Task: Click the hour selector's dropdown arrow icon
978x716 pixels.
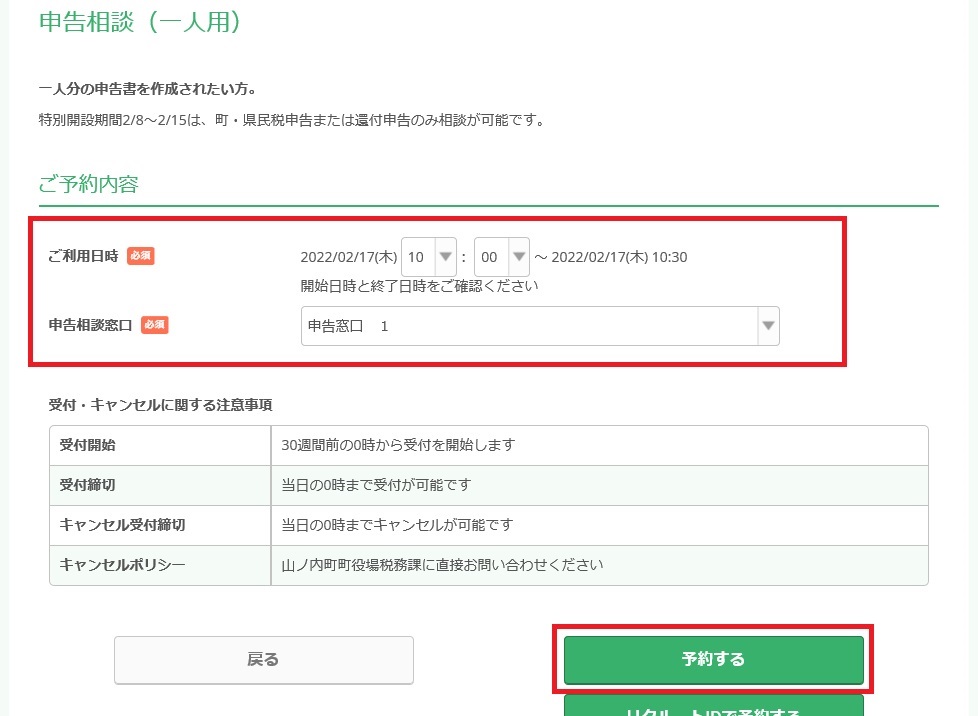Action: (444, 257)
